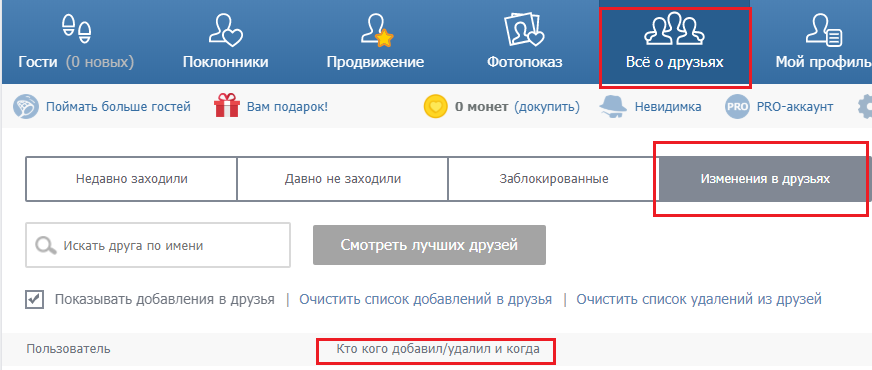Click the Кто кого добавил/удалил и когда header

pos(438,349)
